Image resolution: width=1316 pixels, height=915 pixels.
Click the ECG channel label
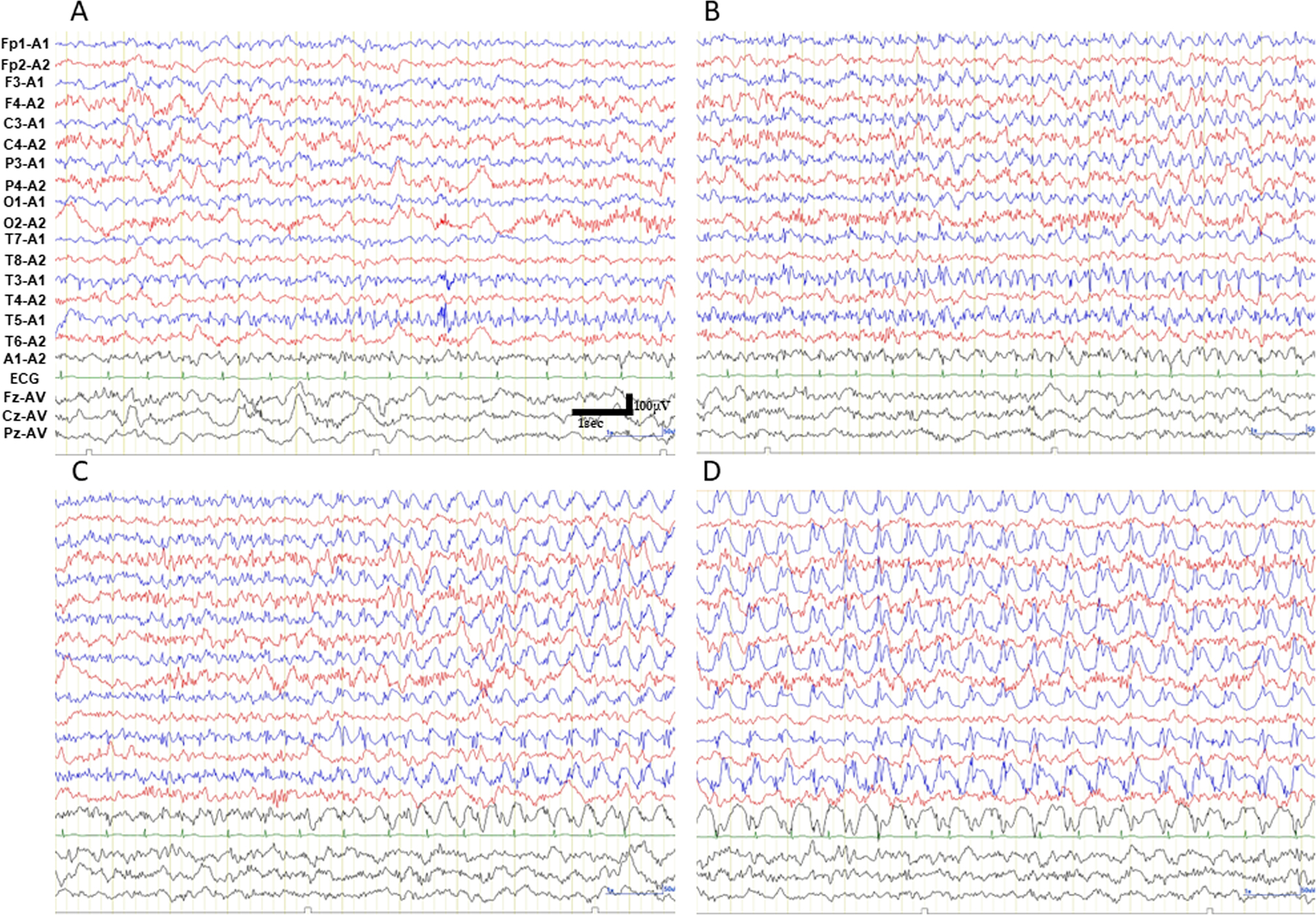point(25,378)
